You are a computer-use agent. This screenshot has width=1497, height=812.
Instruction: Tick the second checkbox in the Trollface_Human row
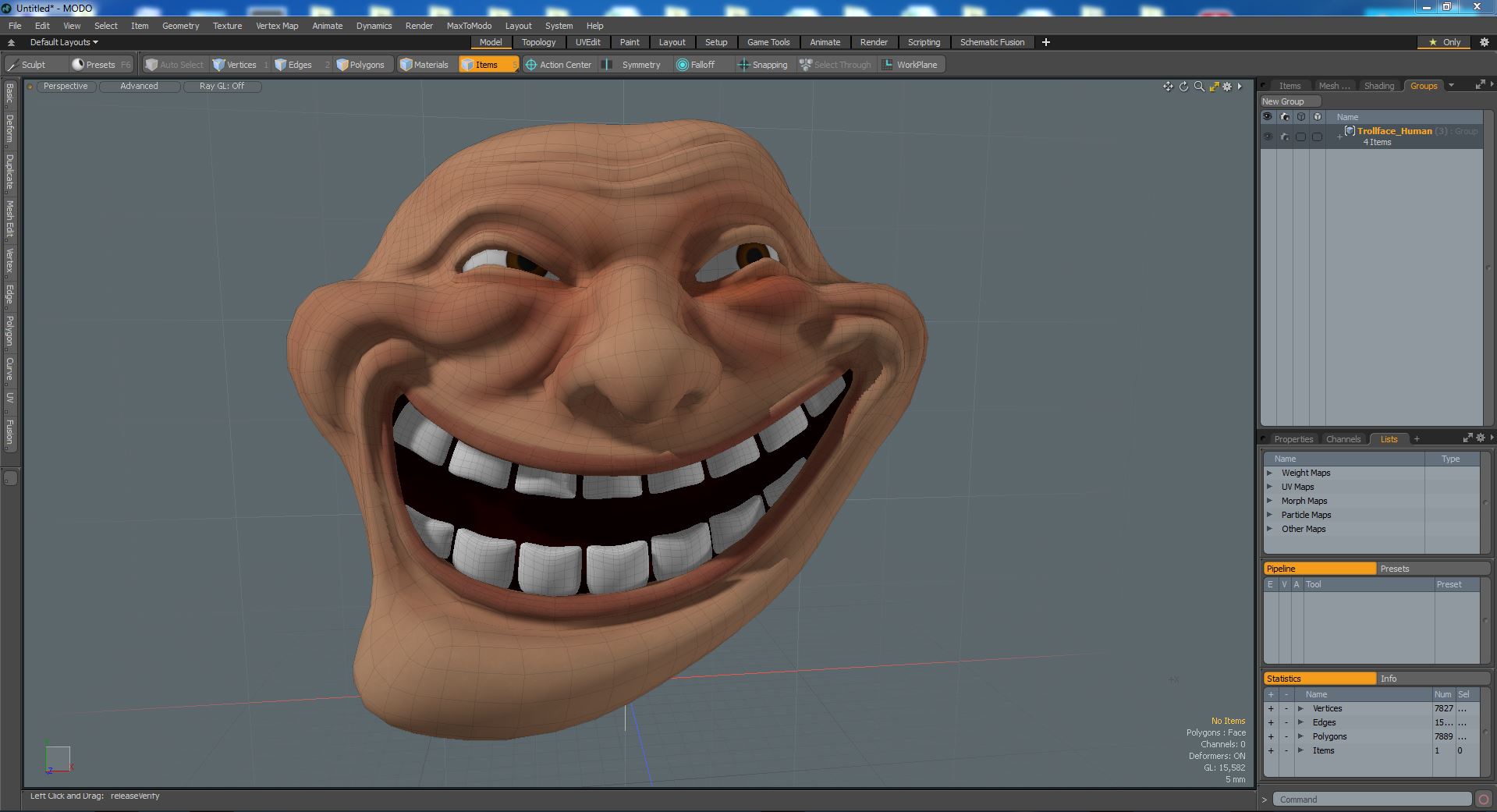coord(1317,137)
